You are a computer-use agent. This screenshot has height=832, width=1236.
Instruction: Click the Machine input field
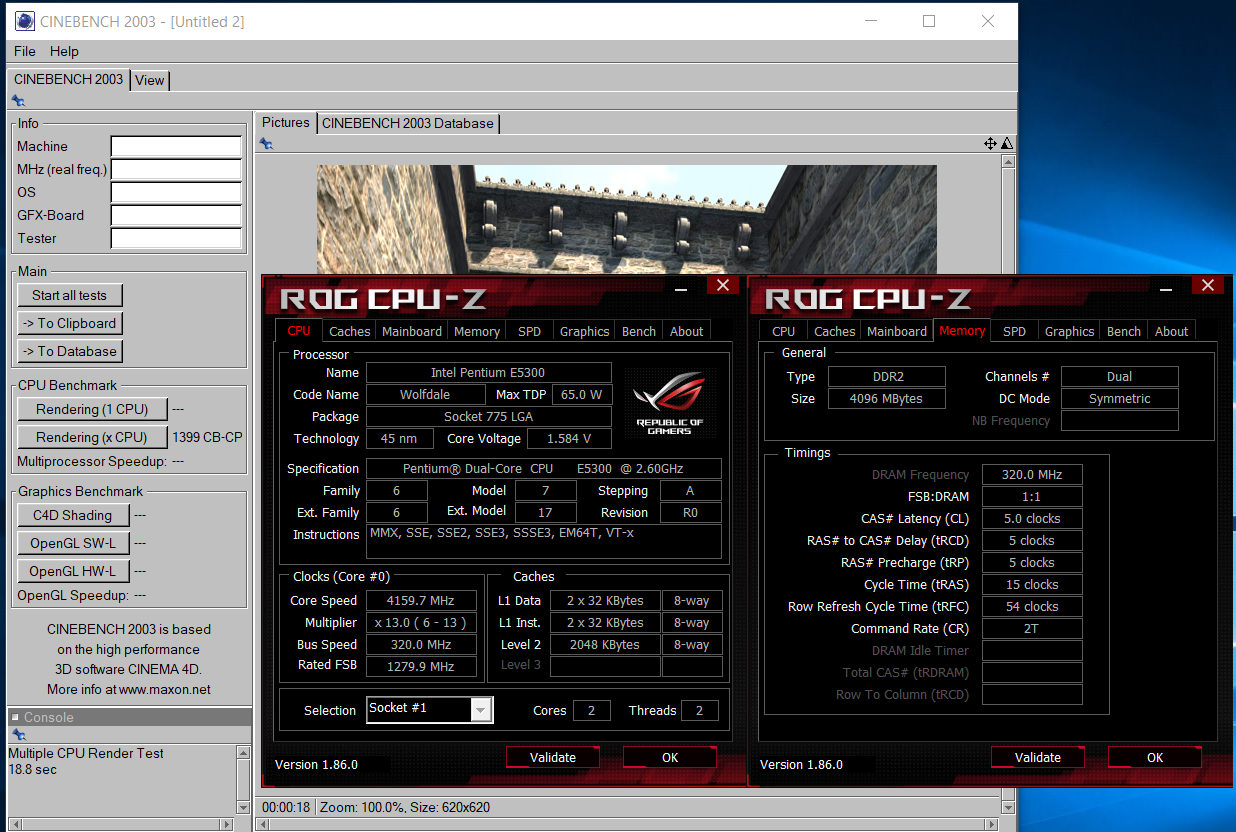click(x=176, y=146)
